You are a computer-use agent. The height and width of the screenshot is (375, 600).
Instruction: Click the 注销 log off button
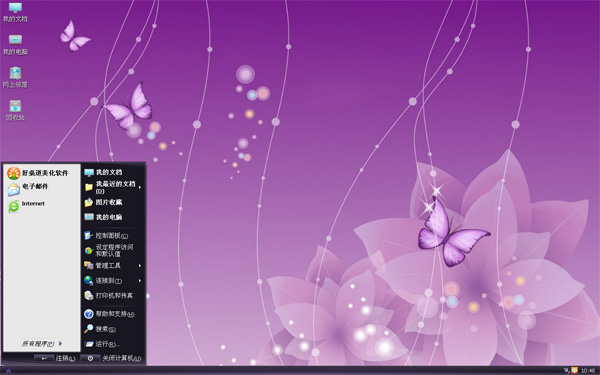coord(55,358)
